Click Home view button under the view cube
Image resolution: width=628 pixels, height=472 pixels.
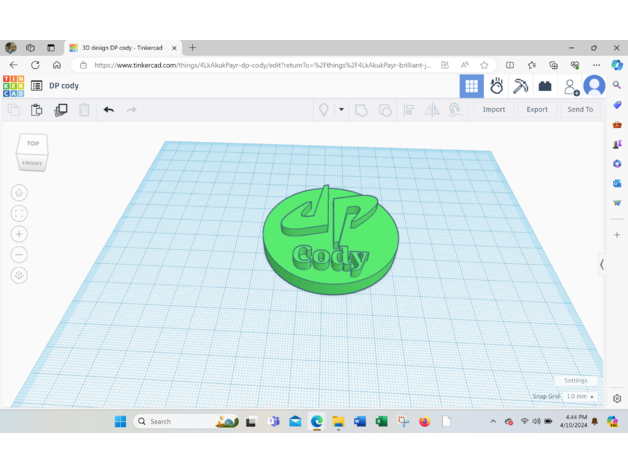coord(19,193)
